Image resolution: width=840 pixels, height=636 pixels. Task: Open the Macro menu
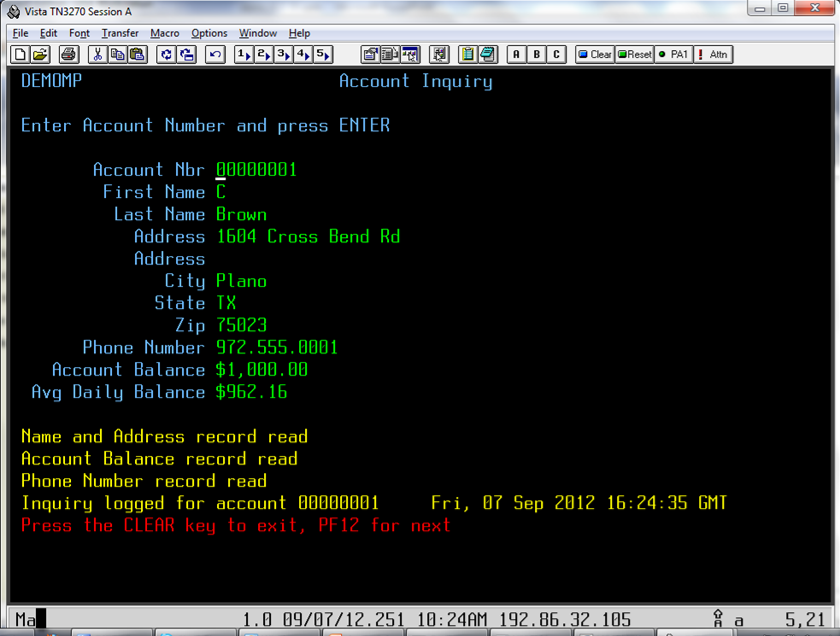pos(164,33)
